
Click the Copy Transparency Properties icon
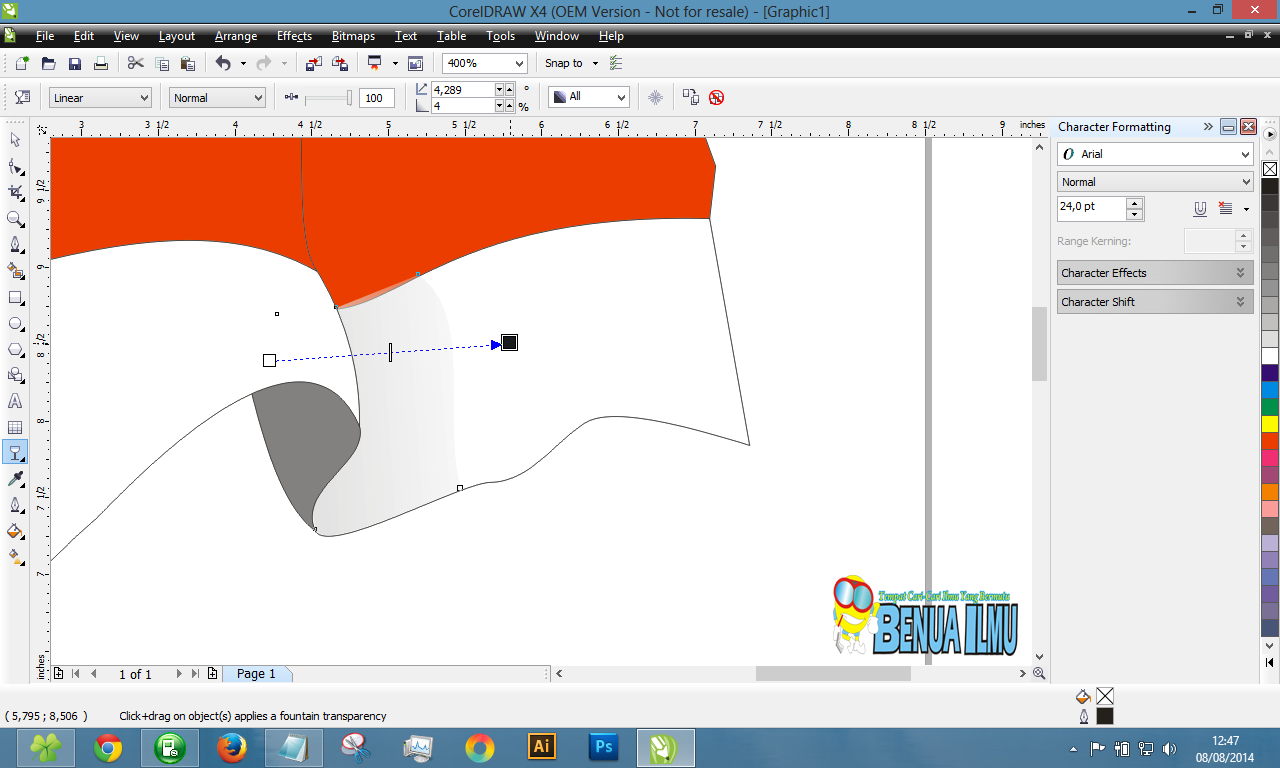click(690, 97)
